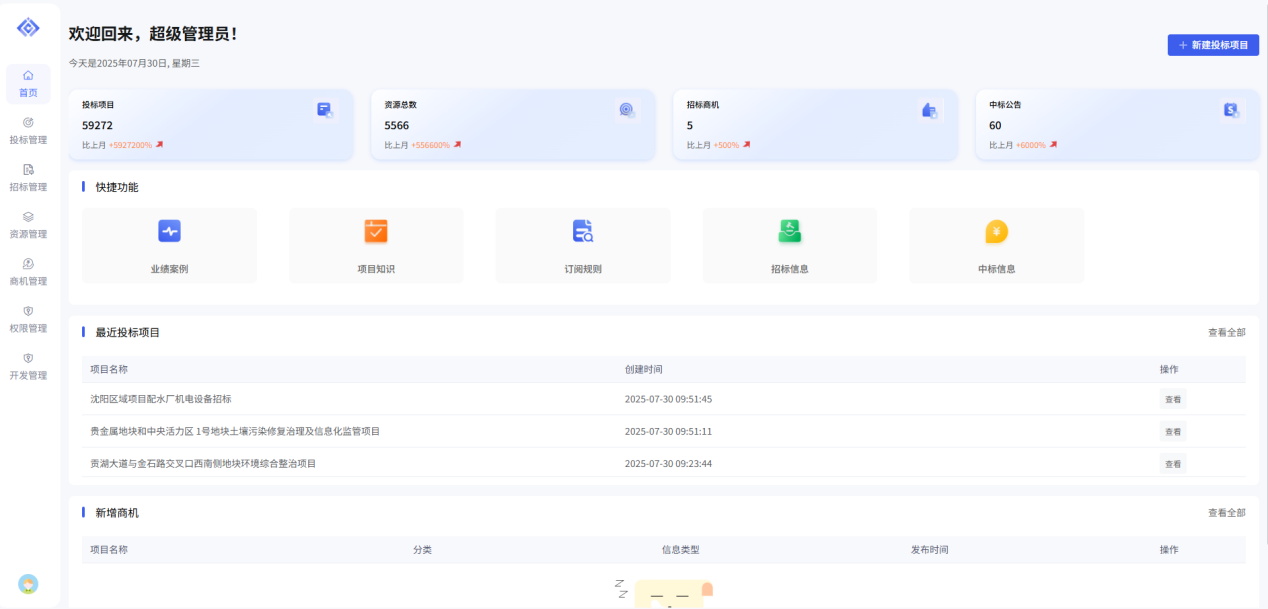Click the 新建投标项目 button

point(1212,45)
